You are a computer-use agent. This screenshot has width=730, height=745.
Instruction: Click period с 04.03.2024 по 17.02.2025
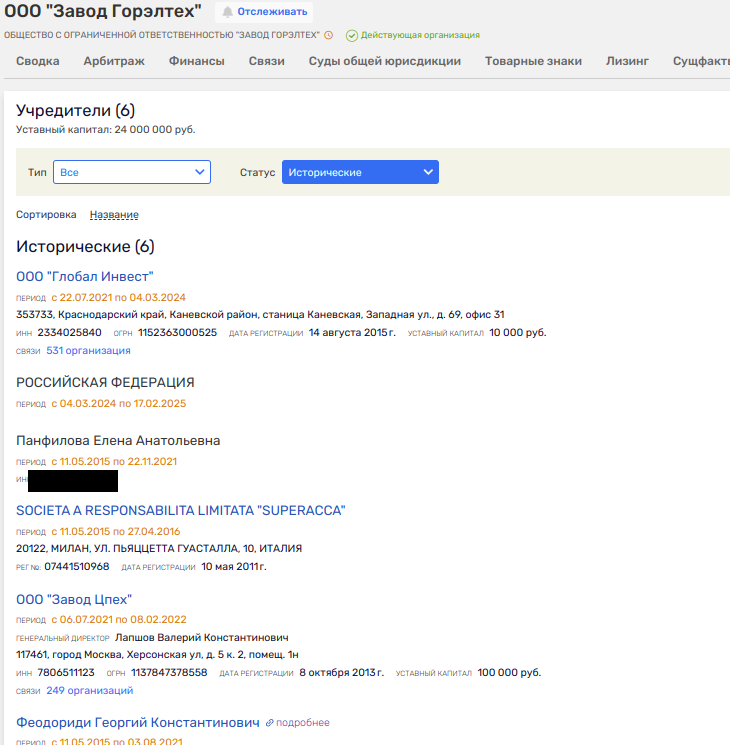pyautogui.click(x=118, y=403)
